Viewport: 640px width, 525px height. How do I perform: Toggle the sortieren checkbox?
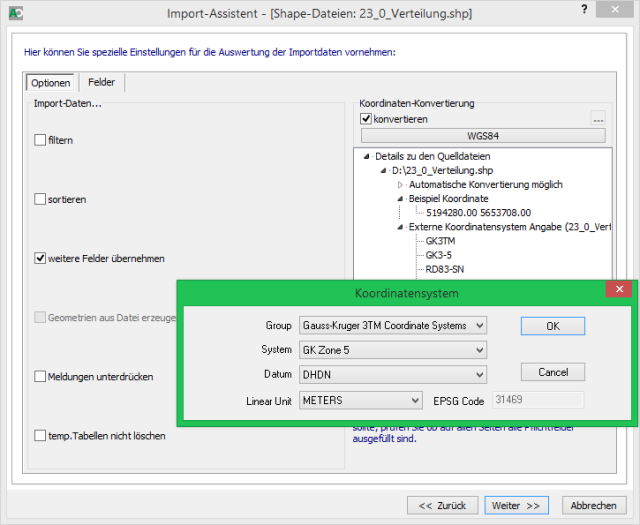(40, 199)
